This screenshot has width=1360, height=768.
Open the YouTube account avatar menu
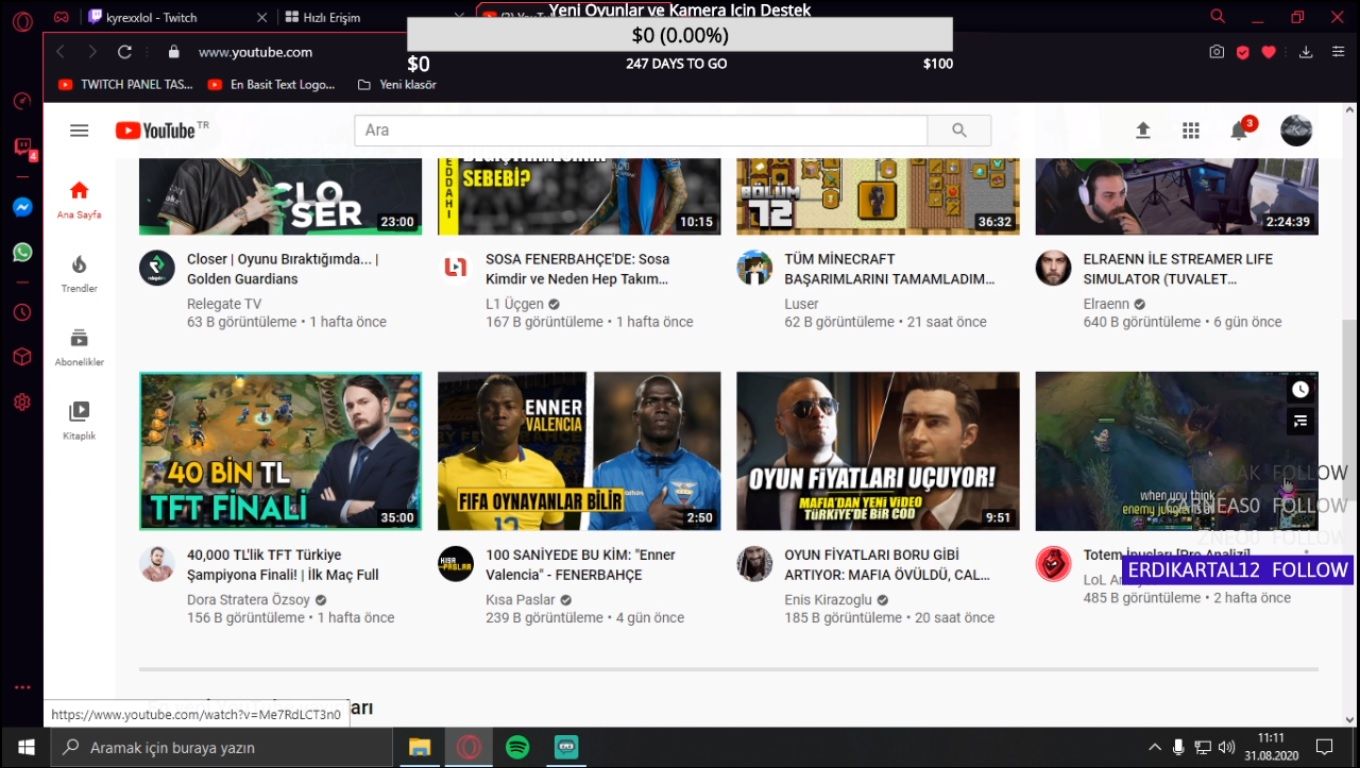pyautogui.click(x=1296, y=130)
